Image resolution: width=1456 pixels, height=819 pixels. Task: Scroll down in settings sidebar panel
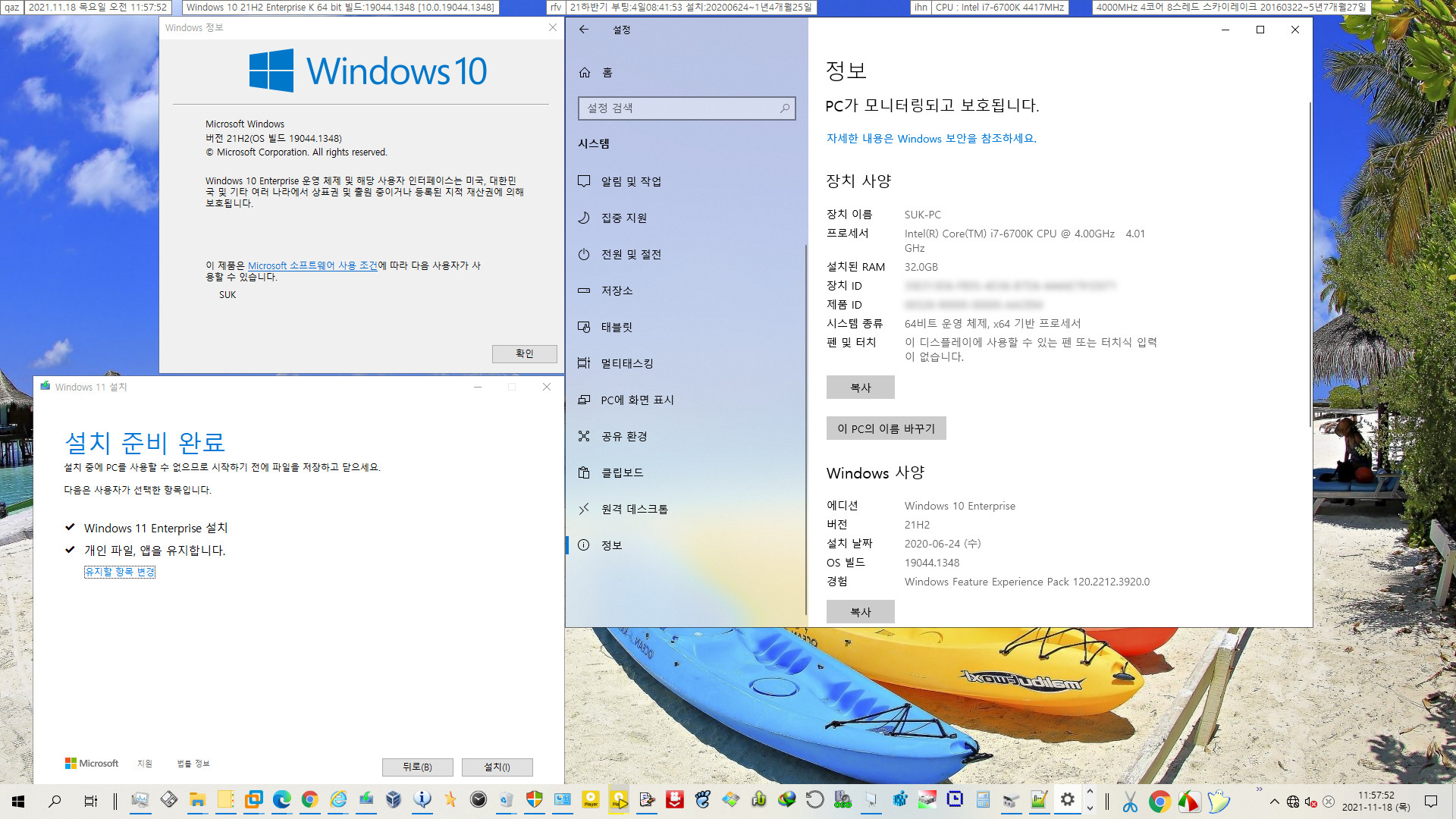tap(806, 619)
